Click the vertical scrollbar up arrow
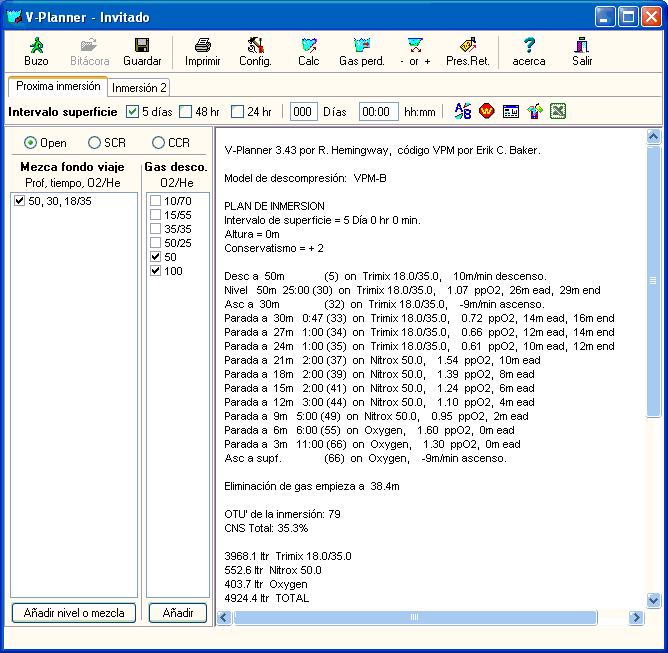 653,136
